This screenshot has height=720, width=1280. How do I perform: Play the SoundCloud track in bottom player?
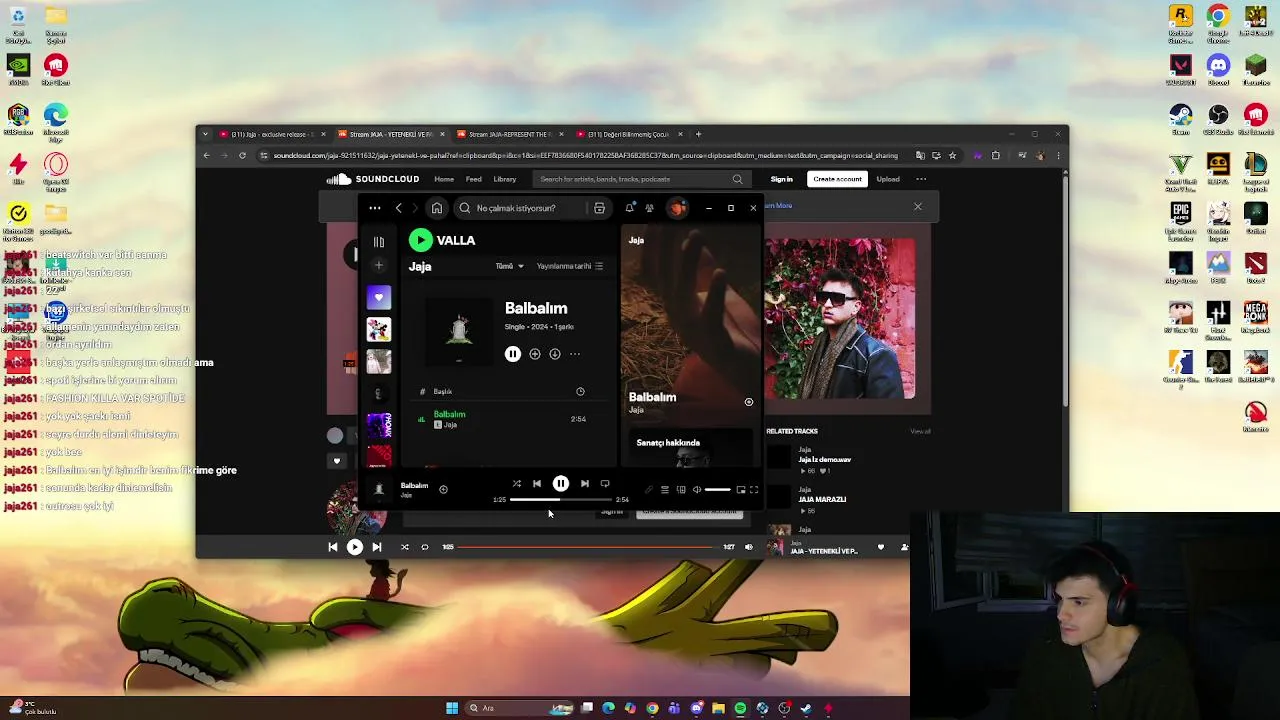[x=355, y=547]
